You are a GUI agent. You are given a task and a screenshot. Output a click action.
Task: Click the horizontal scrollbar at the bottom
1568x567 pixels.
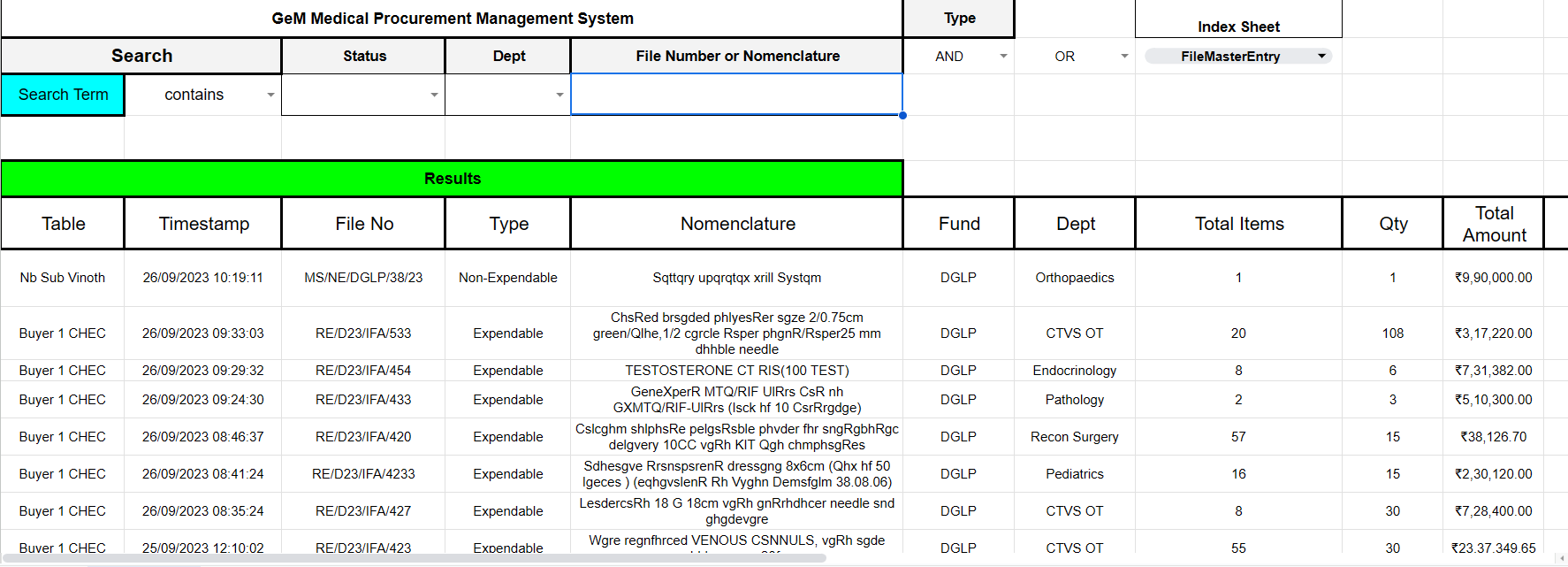[414, 558]
